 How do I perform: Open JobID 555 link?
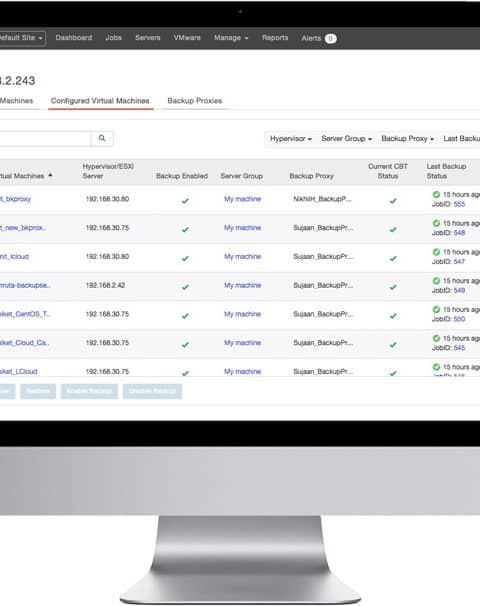[x=459, y=204]
